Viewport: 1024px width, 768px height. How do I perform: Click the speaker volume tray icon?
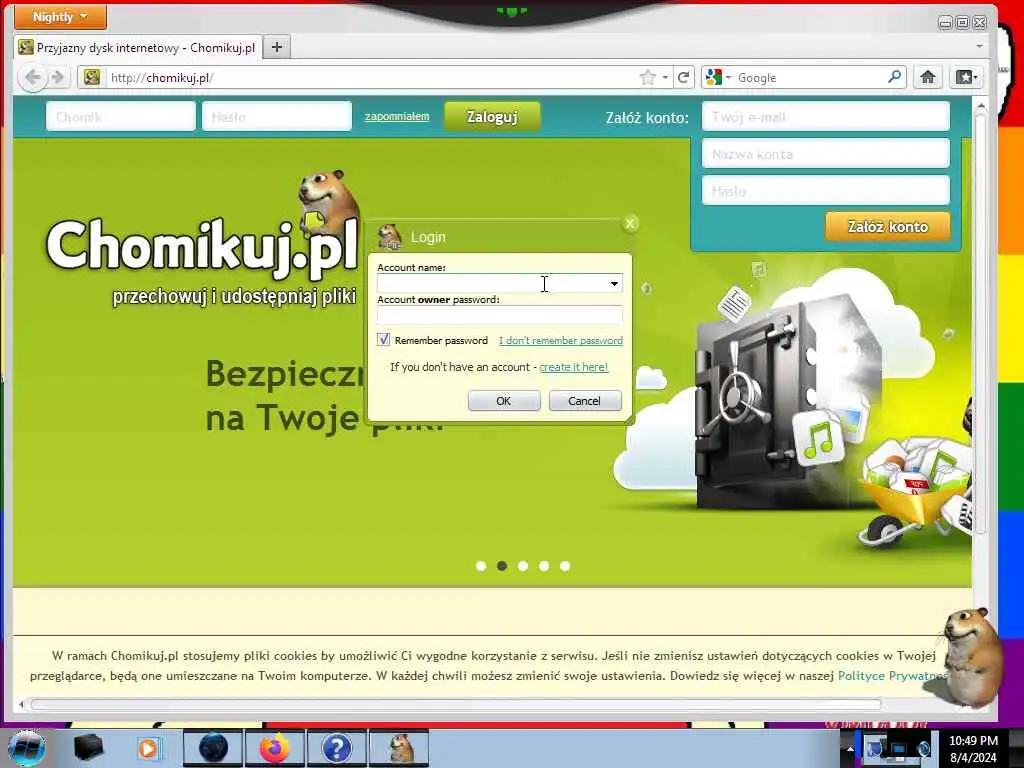923,749
